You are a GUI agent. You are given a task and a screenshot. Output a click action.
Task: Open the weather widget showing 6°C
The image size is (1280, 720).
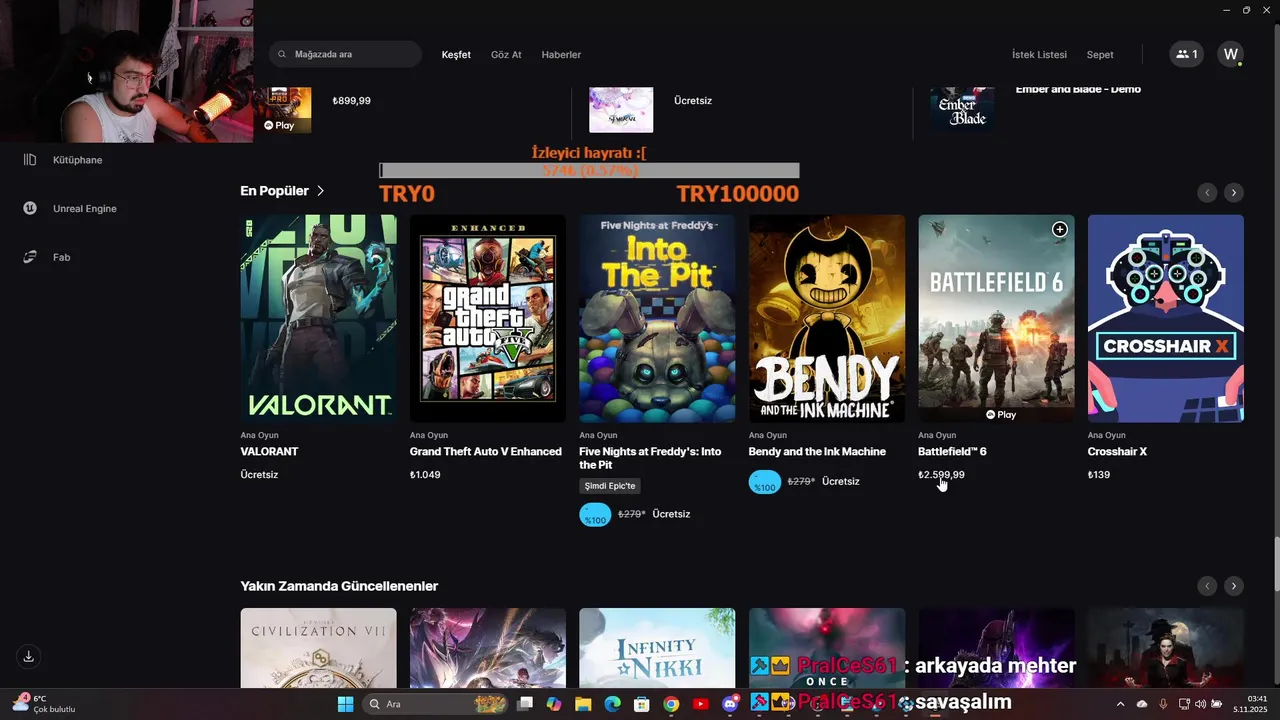pyautogui.click(x=44, y=704)
